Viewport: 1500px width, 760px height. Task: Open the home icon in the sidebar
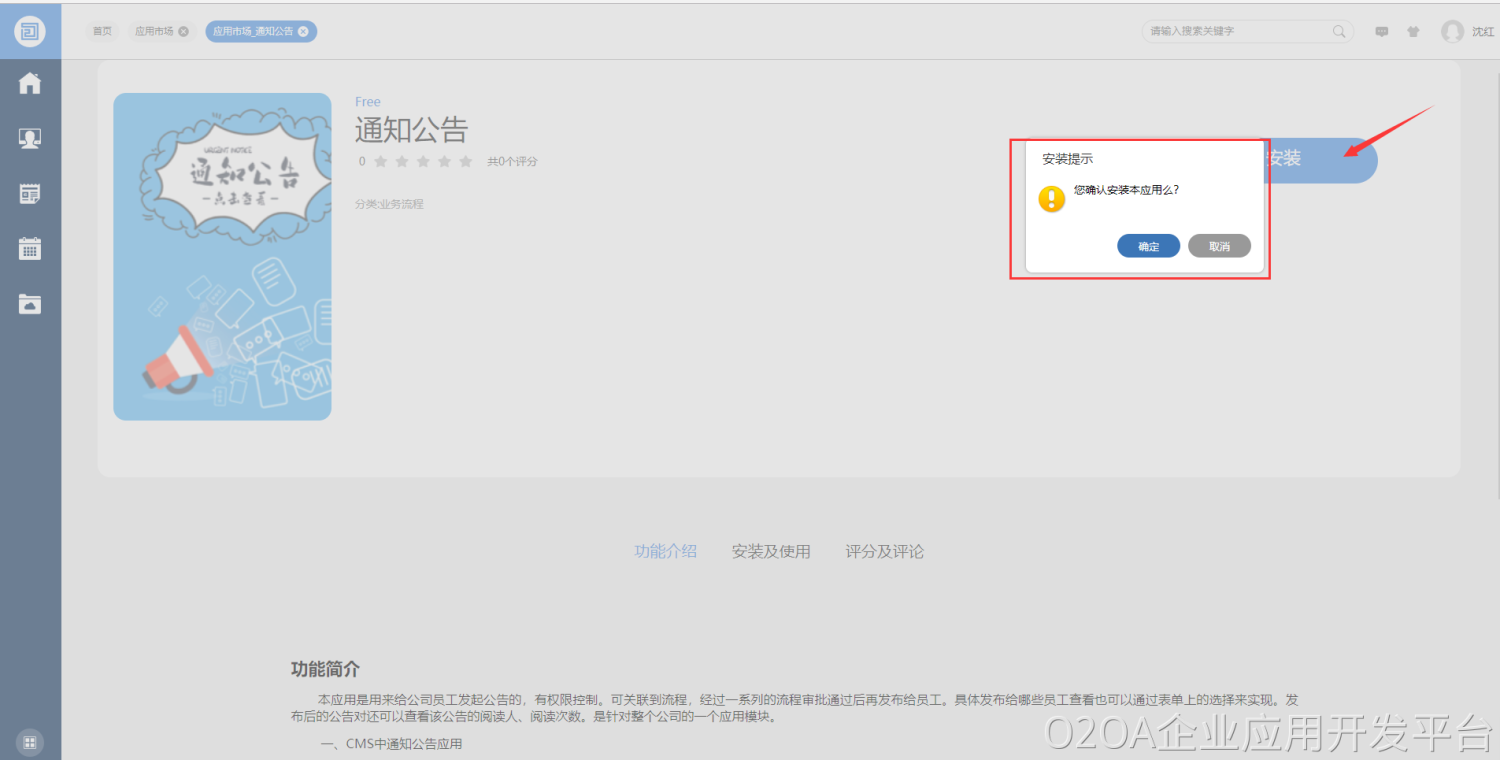(30, 83)
